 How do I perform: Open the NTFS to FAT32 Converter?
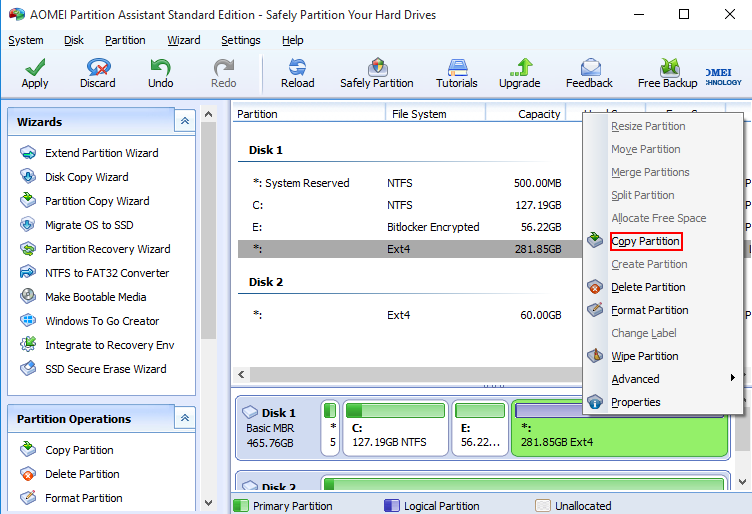coord(106,273)
